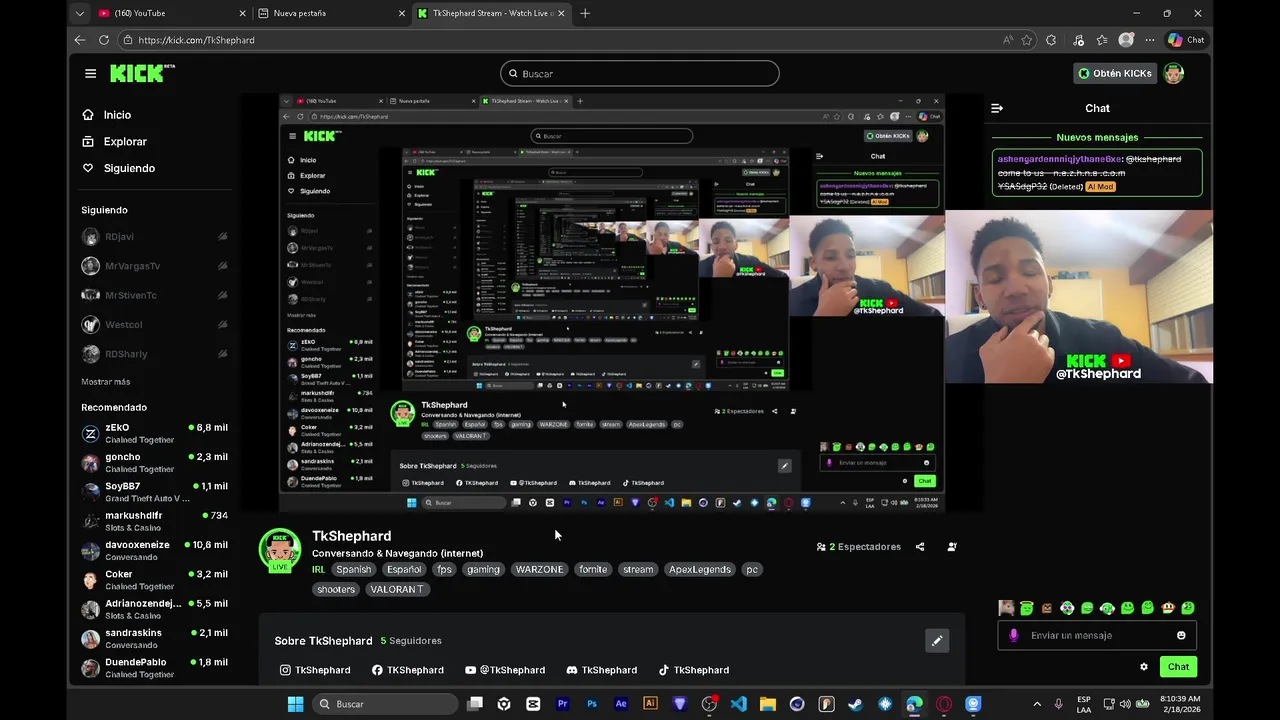Click the WARZONE tag

pyautogui.click(x=539, y=569)
